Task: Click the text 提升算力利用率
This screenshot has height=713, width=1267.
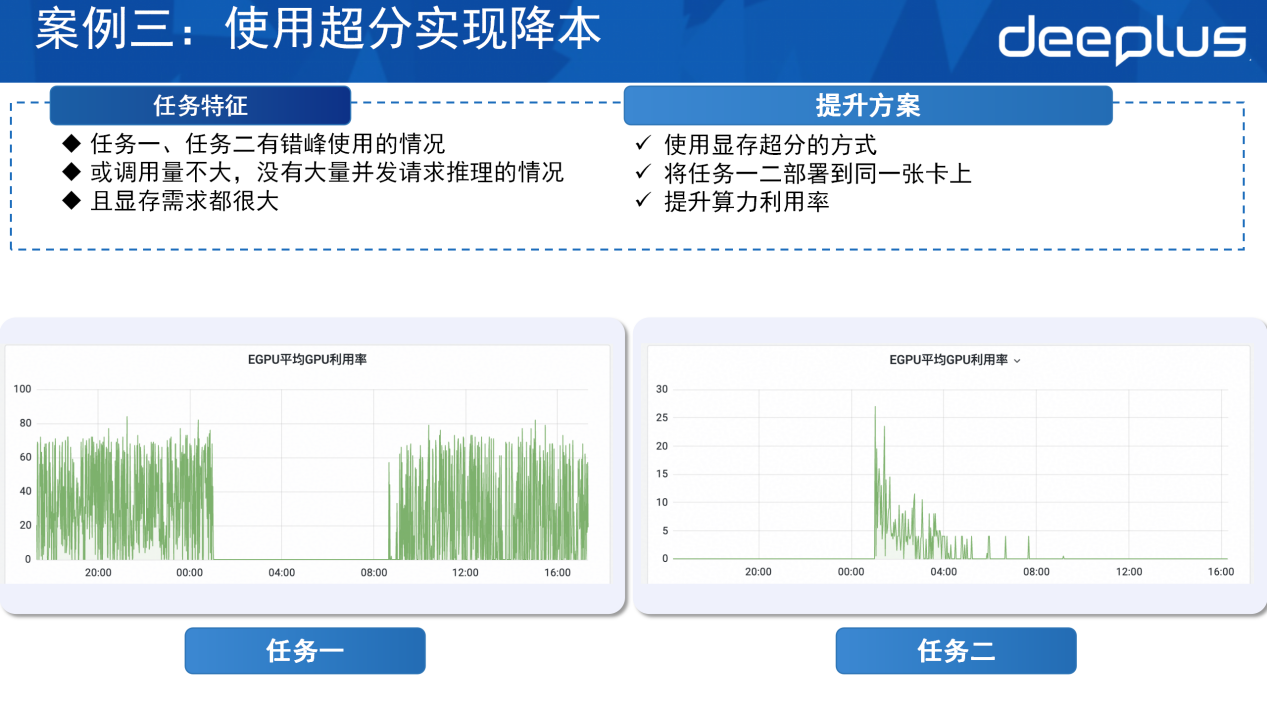Action: pyautogui.click(x=746, y=202)
